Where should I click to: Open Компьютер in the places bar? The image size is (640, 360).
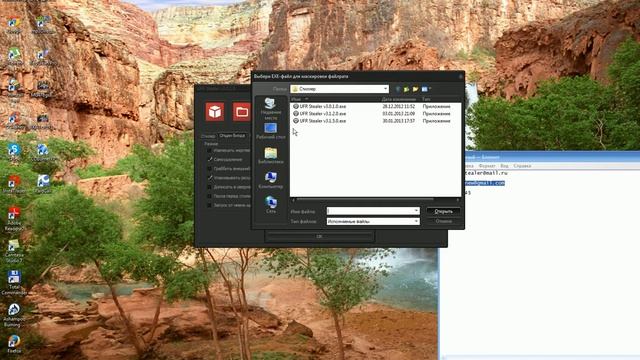271,180
